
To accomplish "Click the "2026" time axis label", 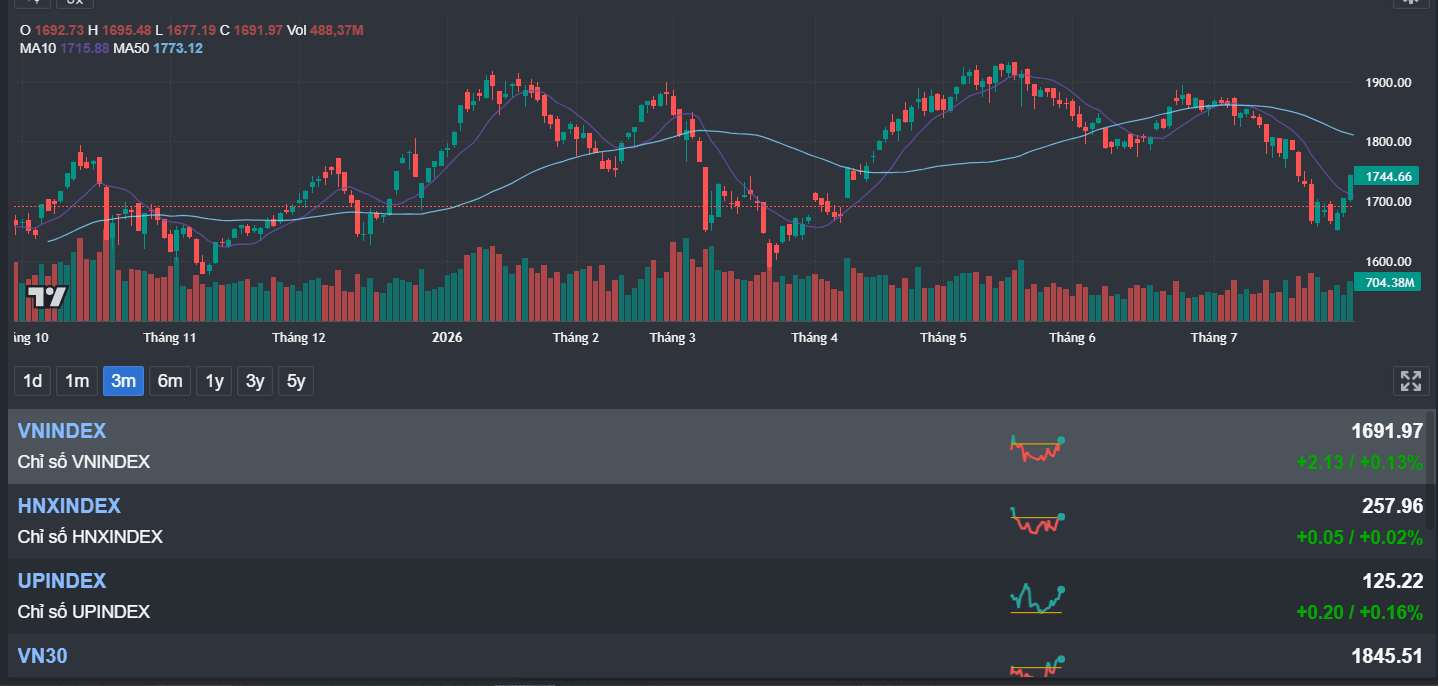I will 447,338.
